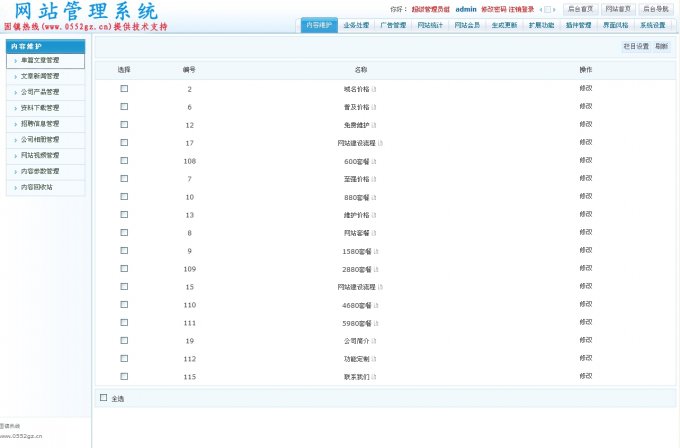Expand 网站视频管理 in the sidebar
The height and width of the screenshot is (448, 680).
click(46, 155)
